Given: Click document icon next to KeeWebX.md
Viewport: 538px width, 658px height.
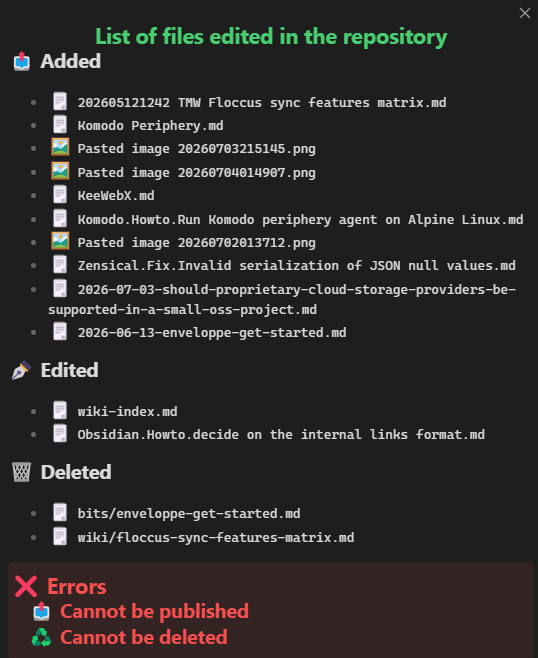Looking at the screenshot, I should [x=60, y=195].
